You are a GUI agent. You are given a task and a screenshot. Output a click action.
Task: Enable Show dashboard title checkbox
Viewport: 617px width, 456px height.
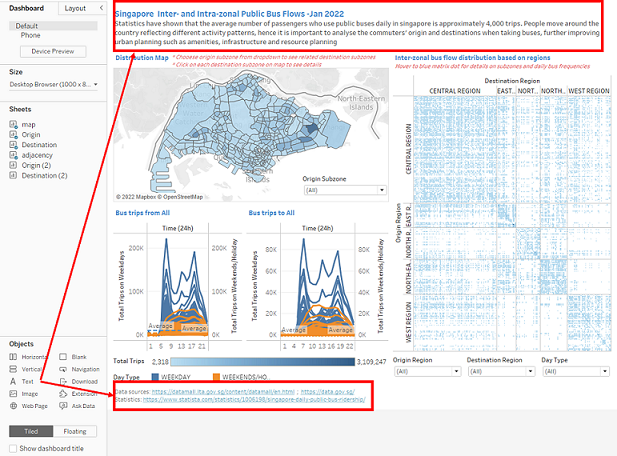click(x=13, y=448)
